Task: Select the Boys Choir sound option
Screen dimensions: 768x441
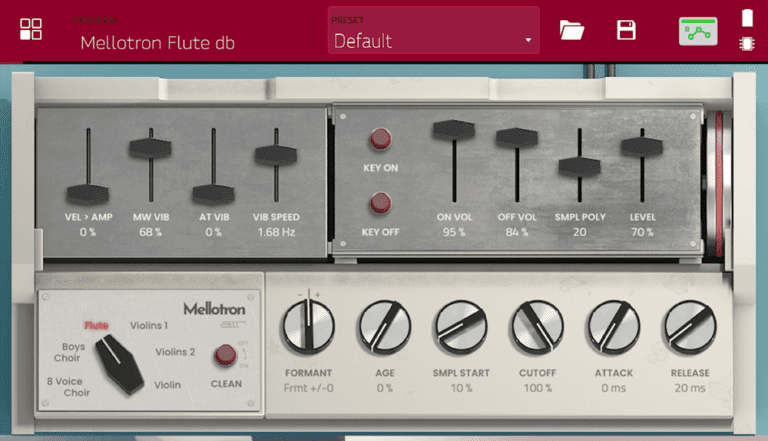Action: [x=66, y=353]
